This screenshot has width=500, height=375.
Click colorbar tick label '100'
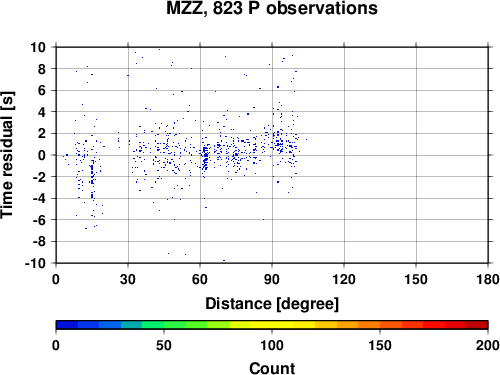(272, 345)
